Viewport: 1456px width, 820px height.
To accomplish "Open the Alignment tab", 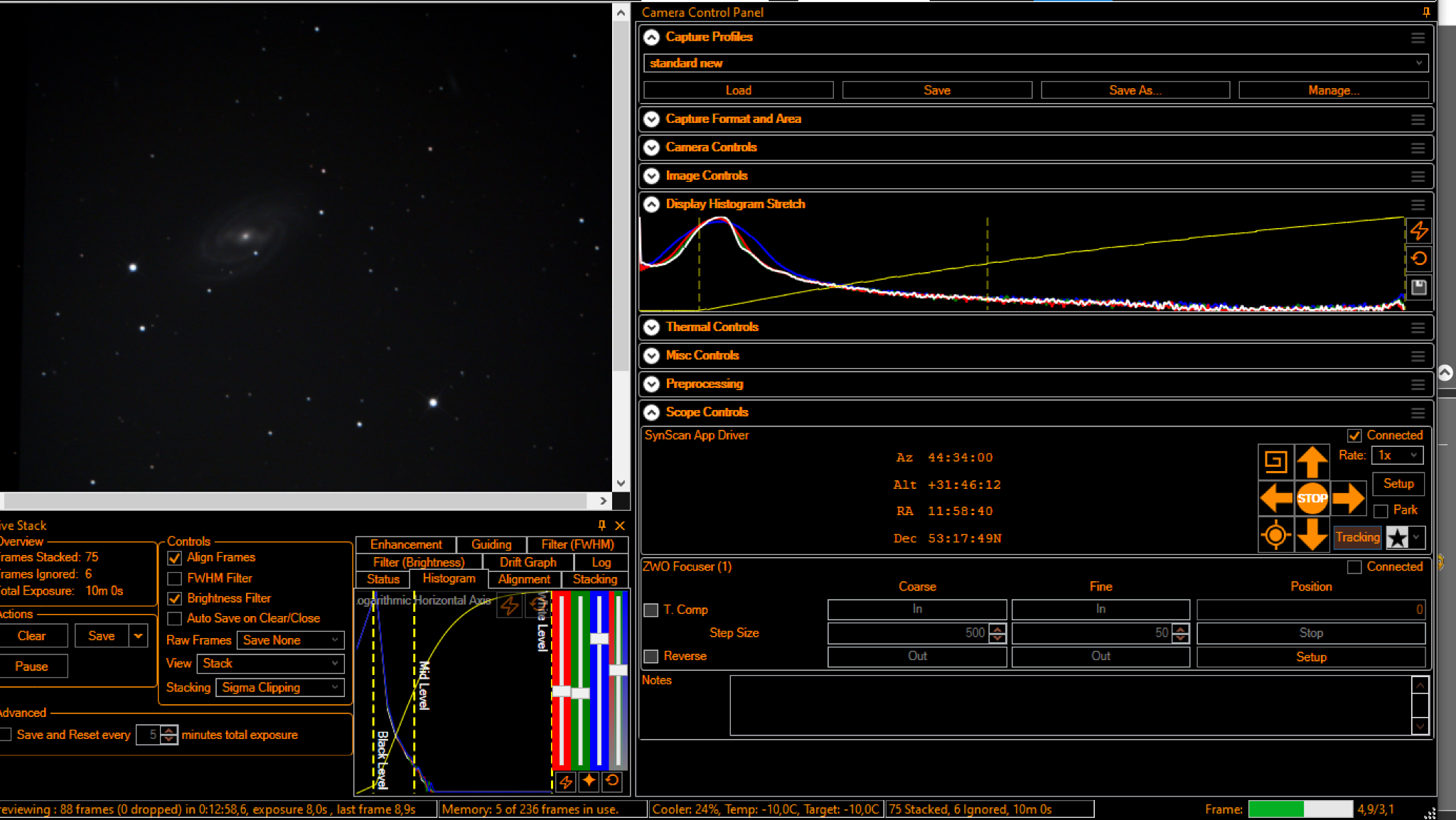I will click(x=524, y=579).
